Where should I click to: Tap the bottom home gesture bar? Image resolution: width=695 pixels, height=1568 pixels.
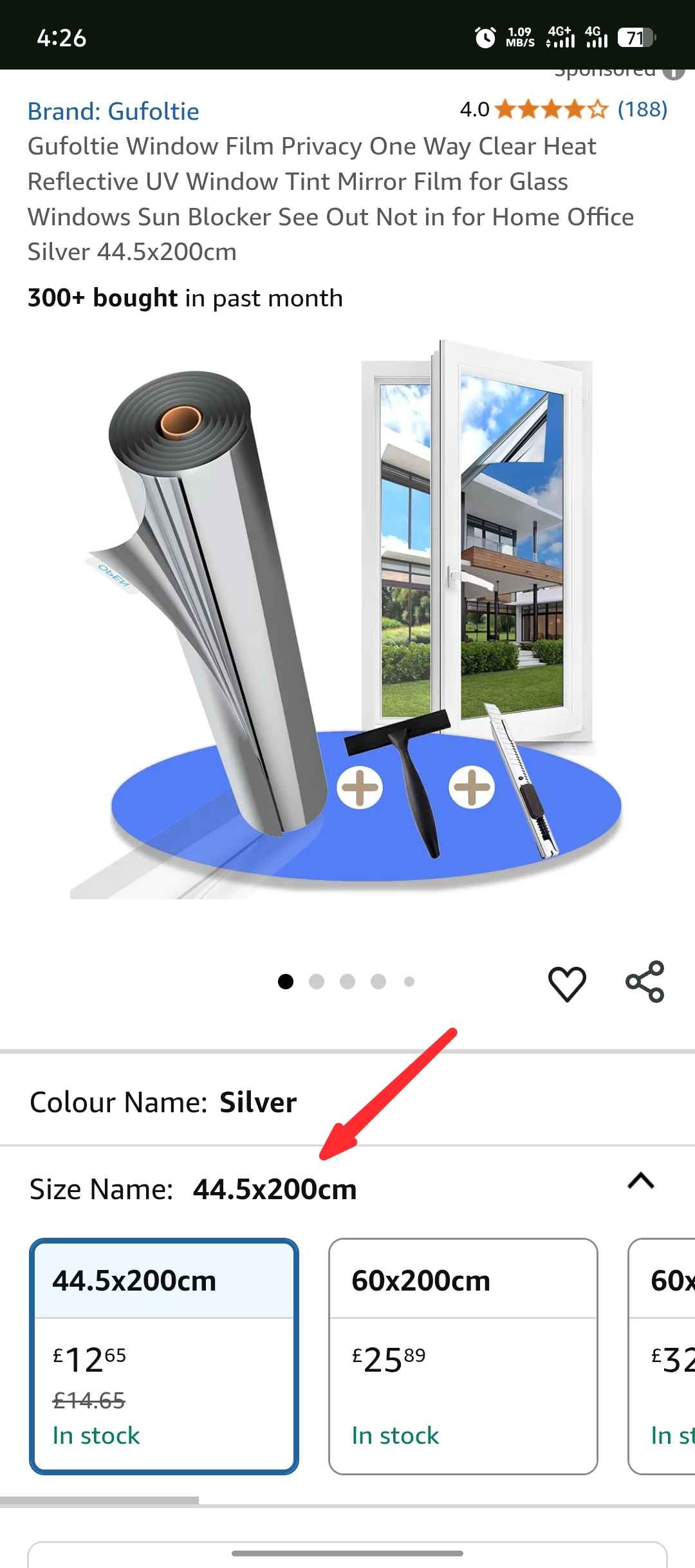coord(347,1553)
